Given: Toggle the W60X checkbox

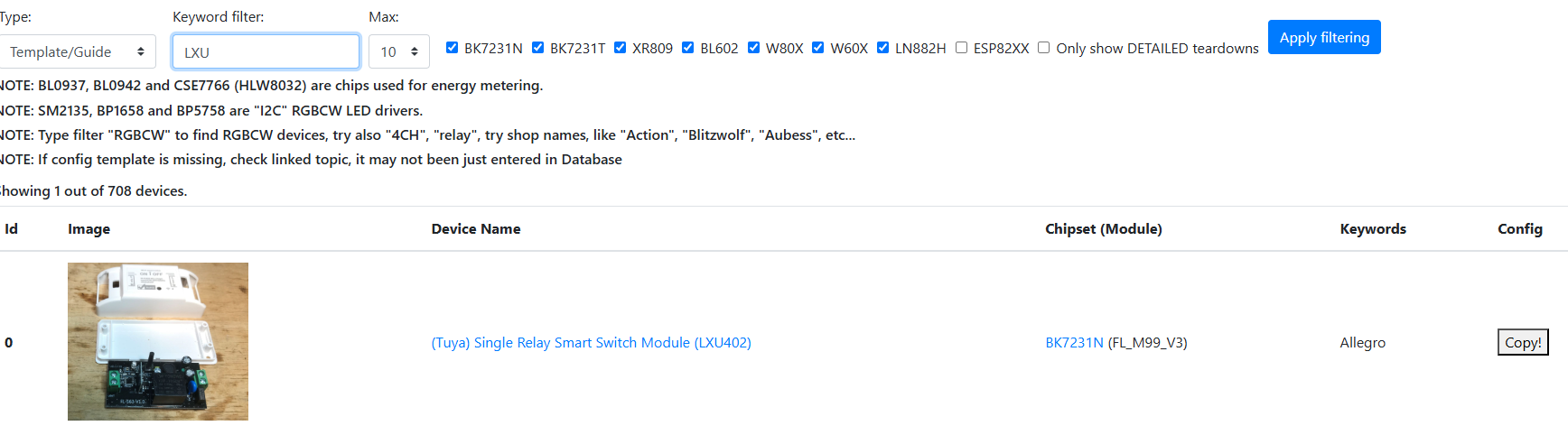Looking at the screenshot, I should 817,48.
